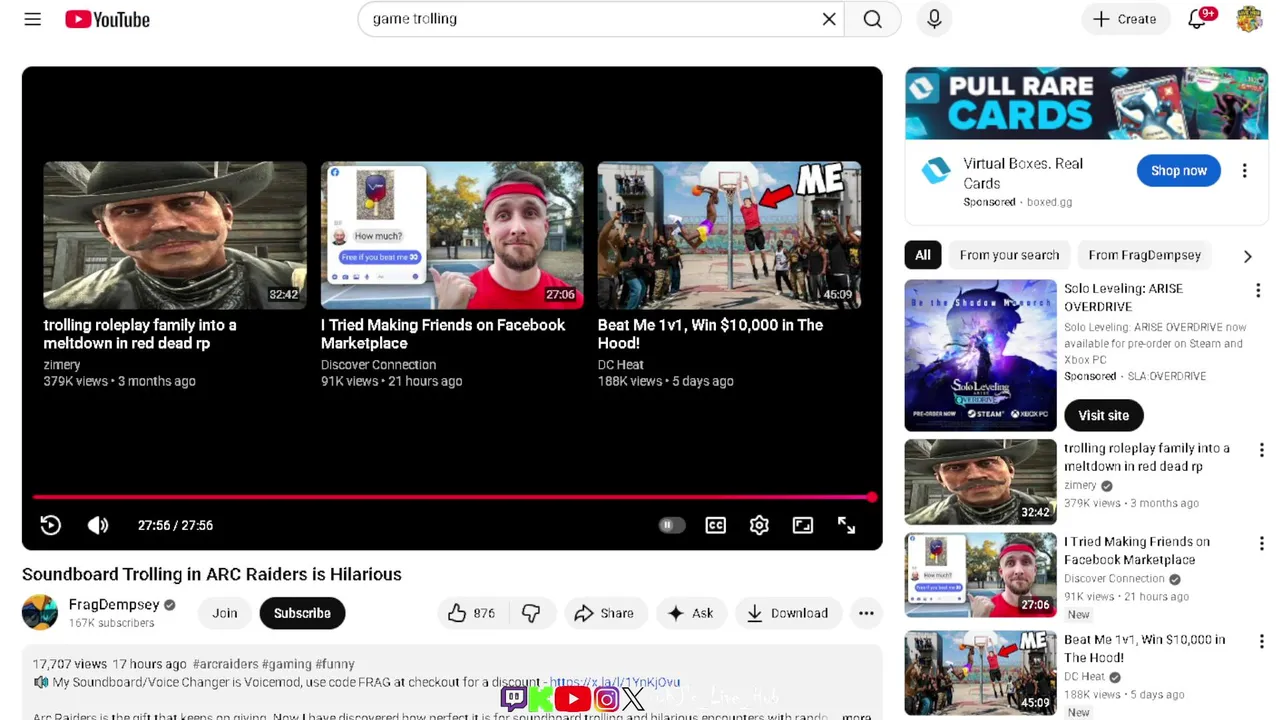Switch to theater mode
Viewport: 1280px width, 720px height.
[803, 525]
